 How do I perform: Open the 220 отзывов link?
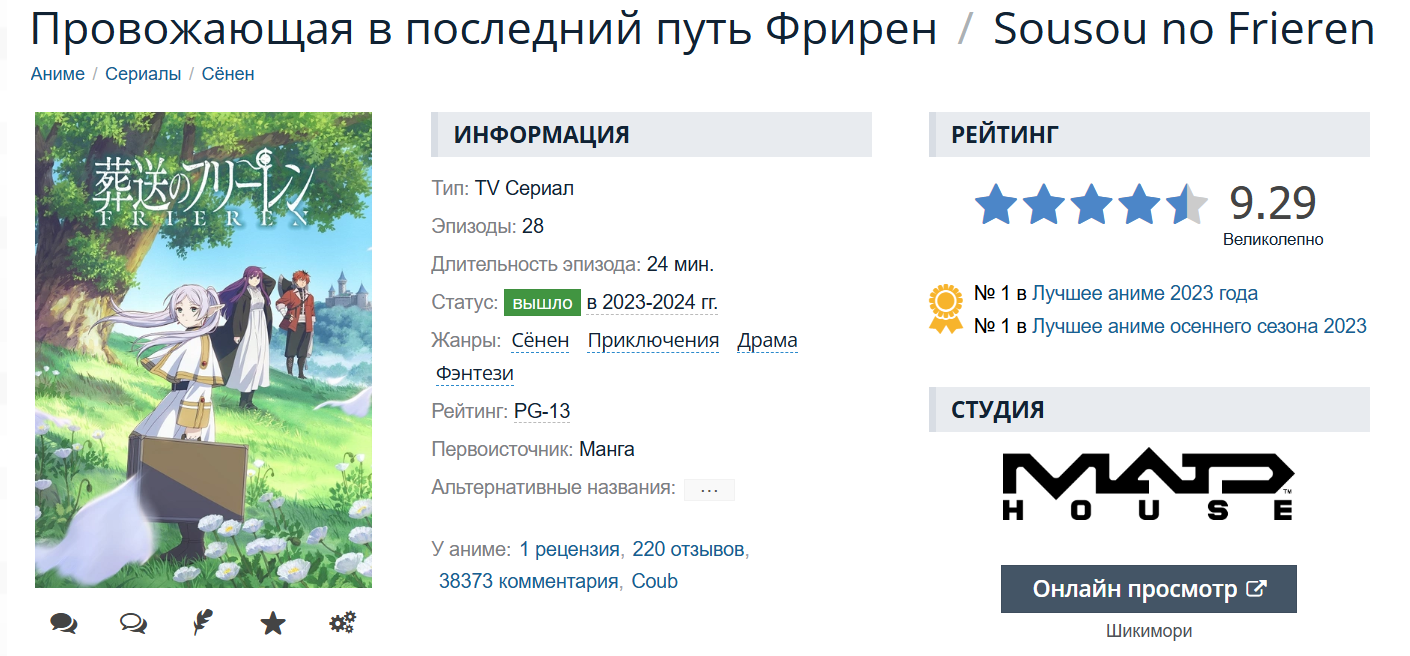tap(688, 549)
